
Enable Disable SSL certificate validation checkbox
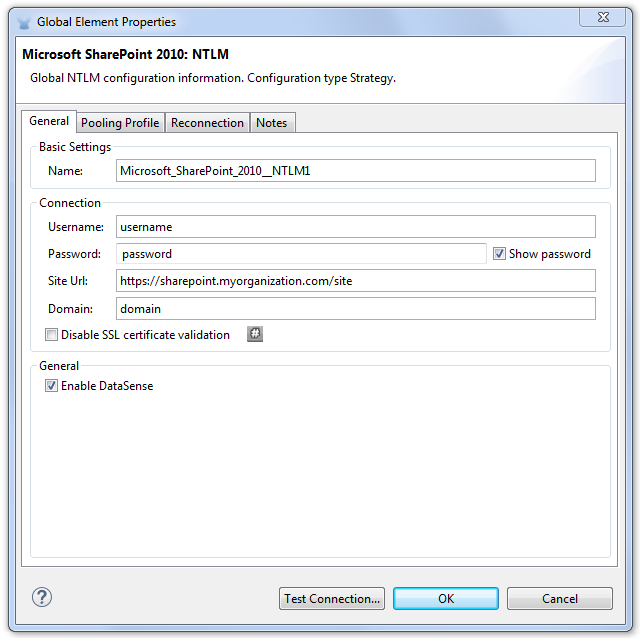[x=51, y=335]
